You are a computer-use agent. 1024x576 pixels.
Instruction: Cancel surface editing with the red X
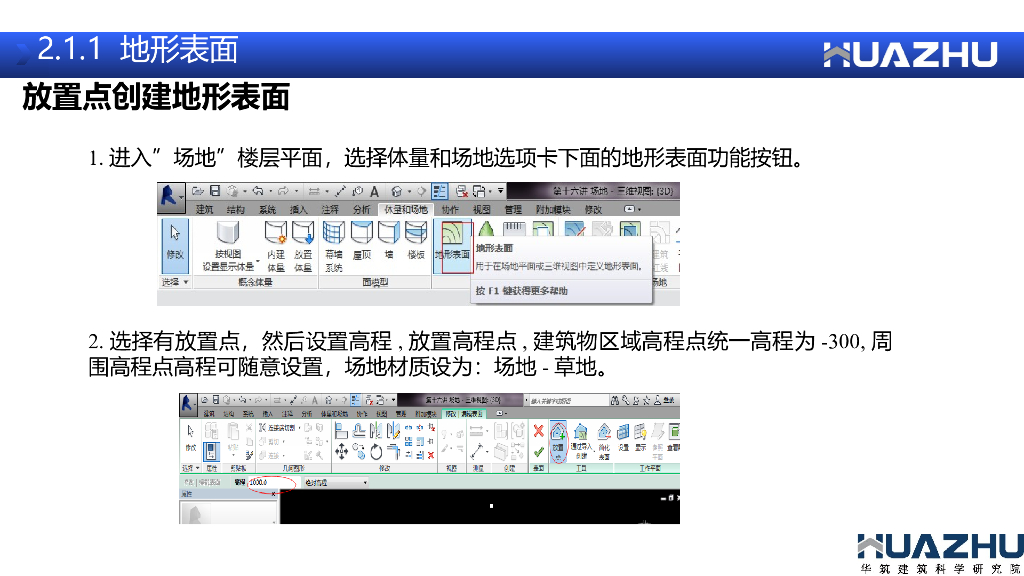coord(539,431)
